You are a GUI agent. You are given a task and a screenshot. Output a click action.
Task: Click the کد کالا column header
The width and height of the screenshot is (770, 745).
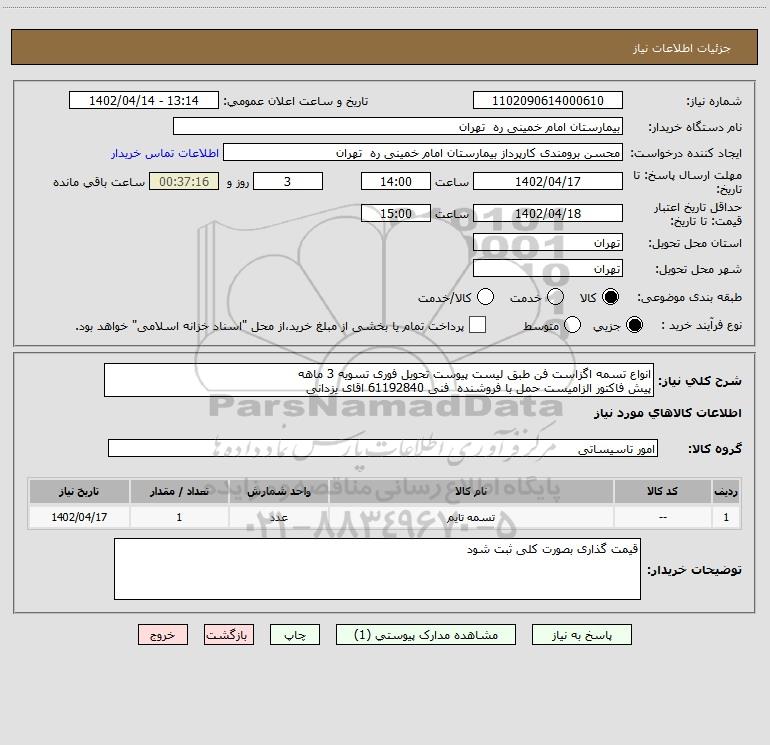pos(662,491)
